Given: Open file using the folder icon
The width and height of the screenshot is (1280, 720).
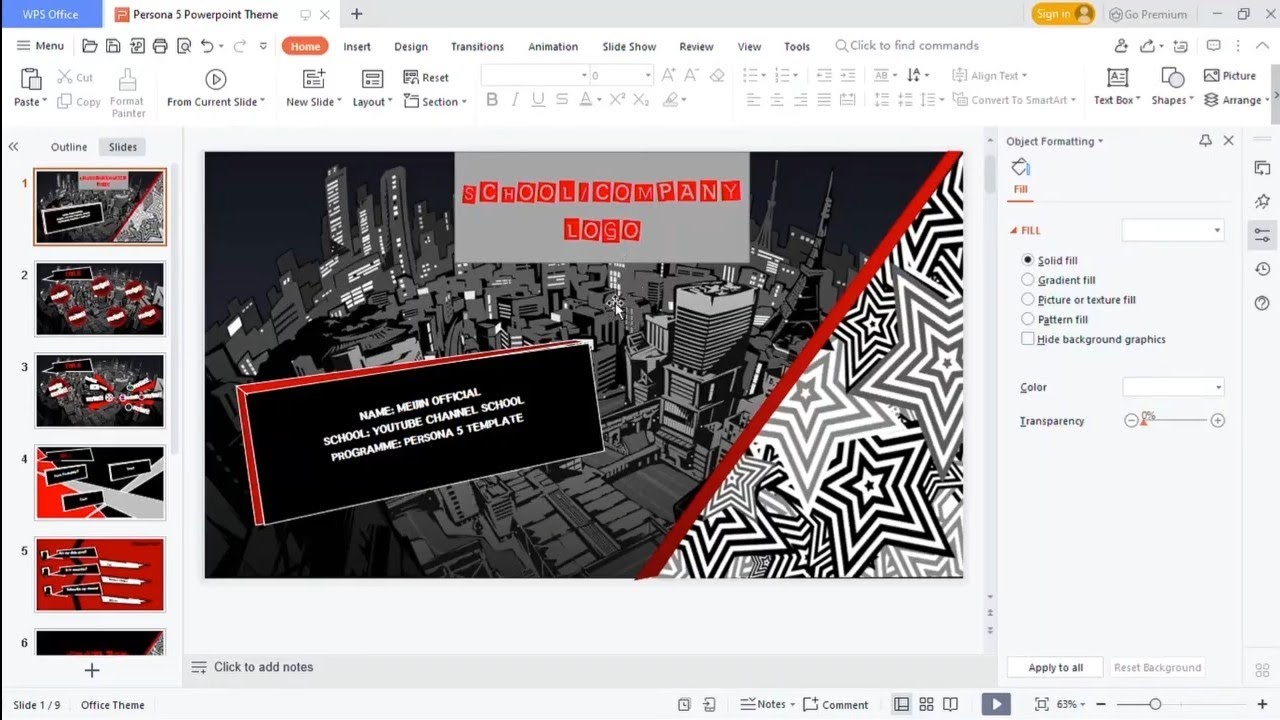Looking at the screenshot, I should pyautogui.click(x=90, y=46).
